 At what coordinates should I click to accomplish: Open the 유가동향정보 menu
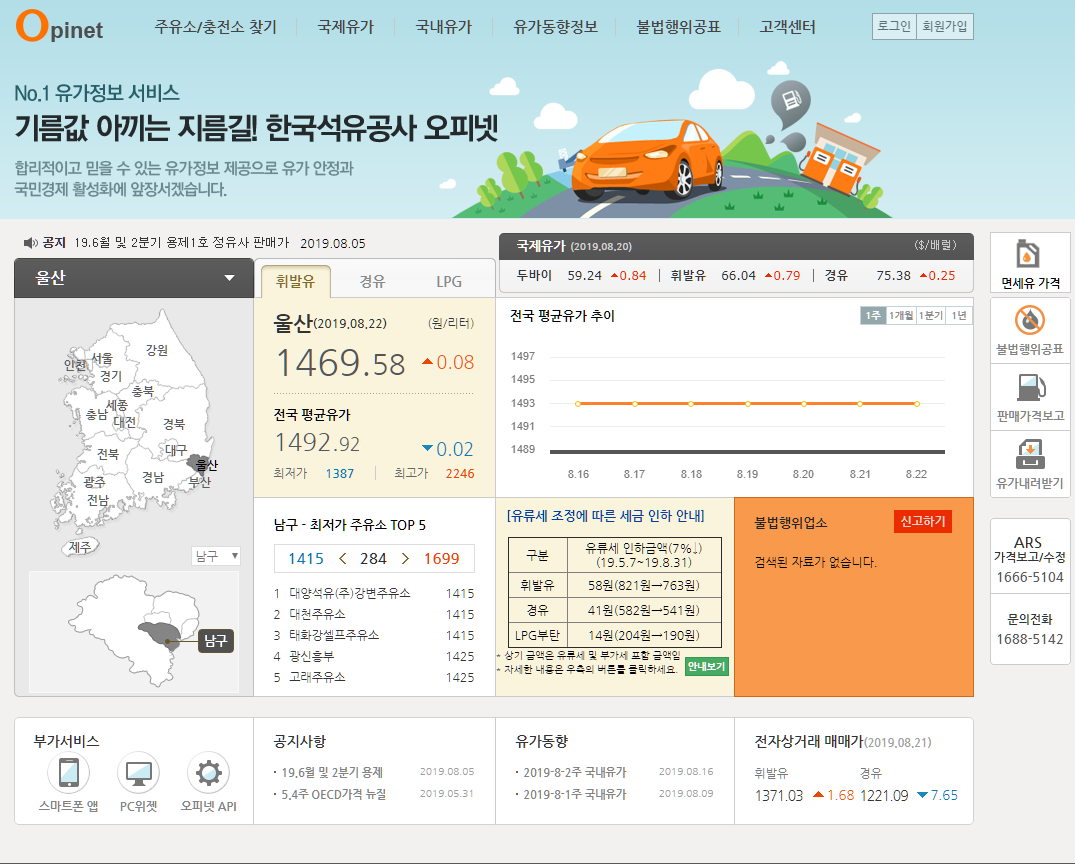point(555,27)
